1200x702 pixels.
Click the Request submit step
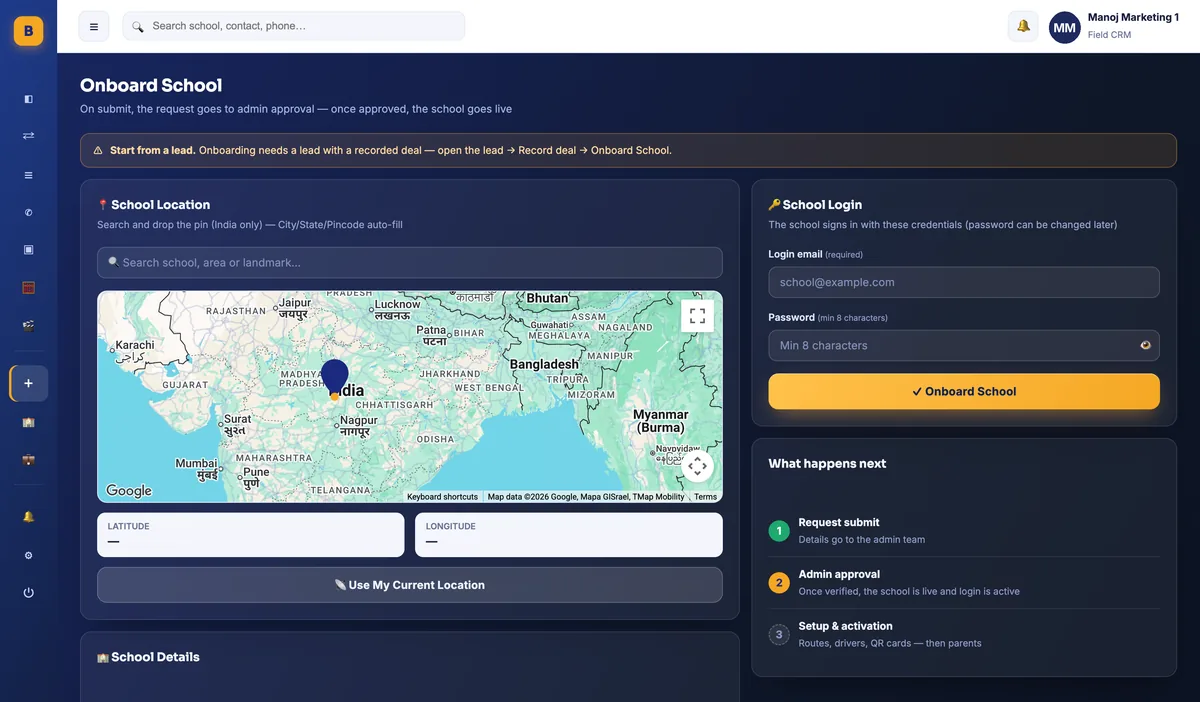(964, 530)
